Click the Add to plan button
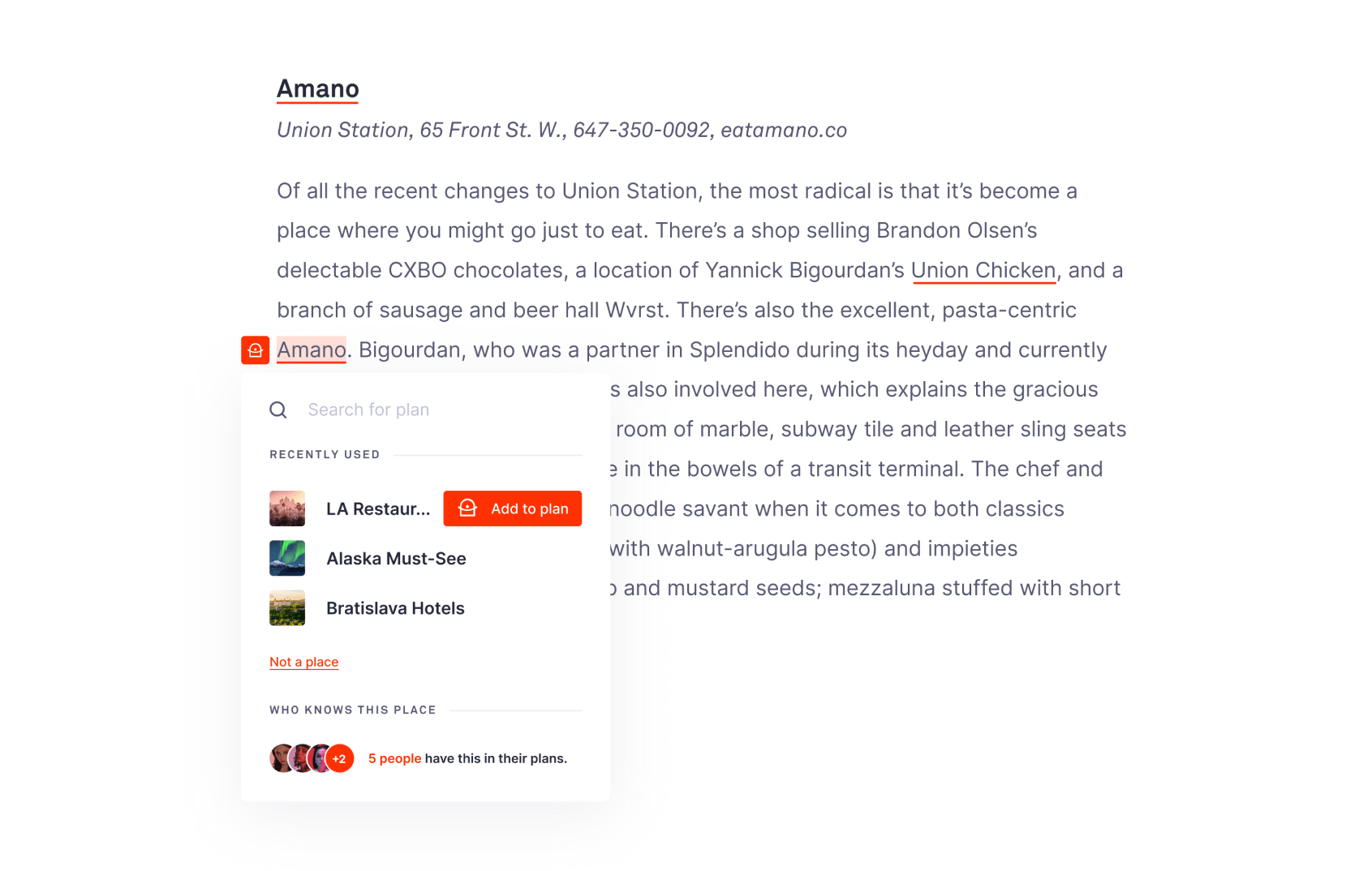Image resolution: width=1372 pixels, height=871 pixels. click(513, 508)
